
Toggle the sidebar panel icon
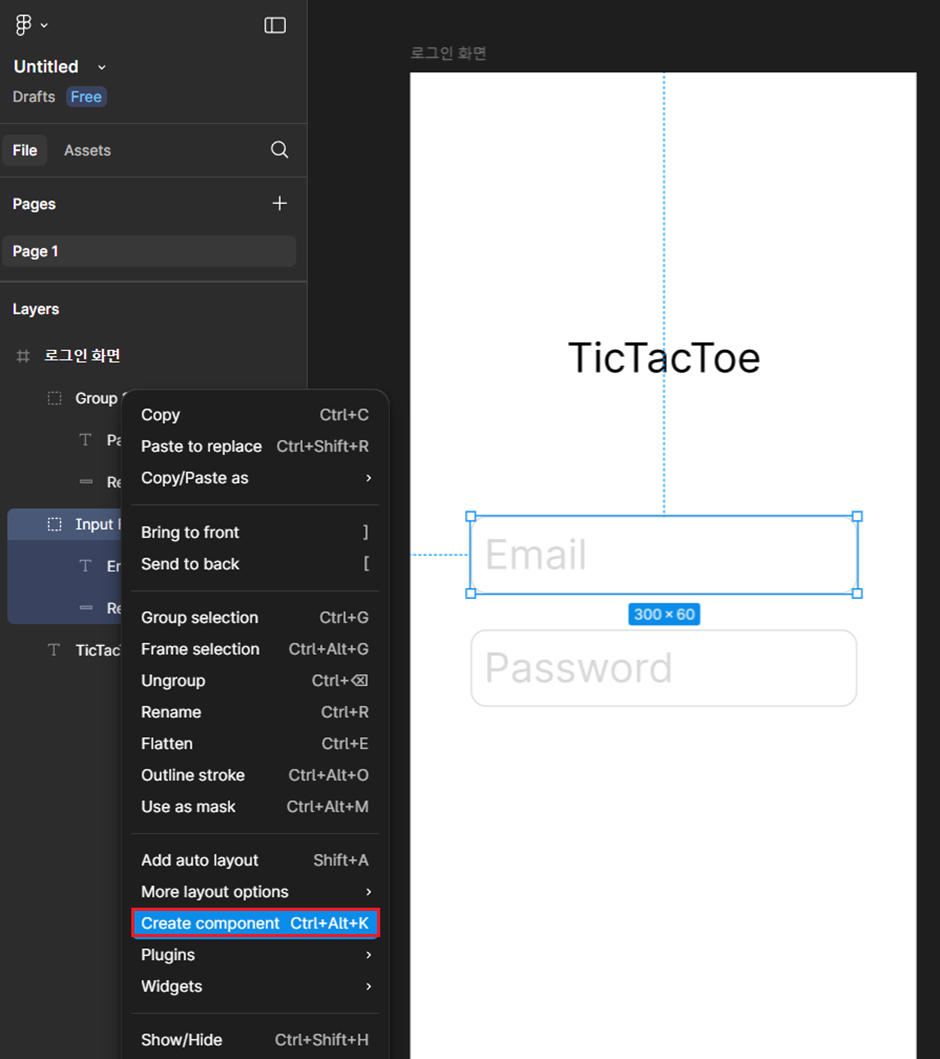pyautogui.click(x=275, y=25)
